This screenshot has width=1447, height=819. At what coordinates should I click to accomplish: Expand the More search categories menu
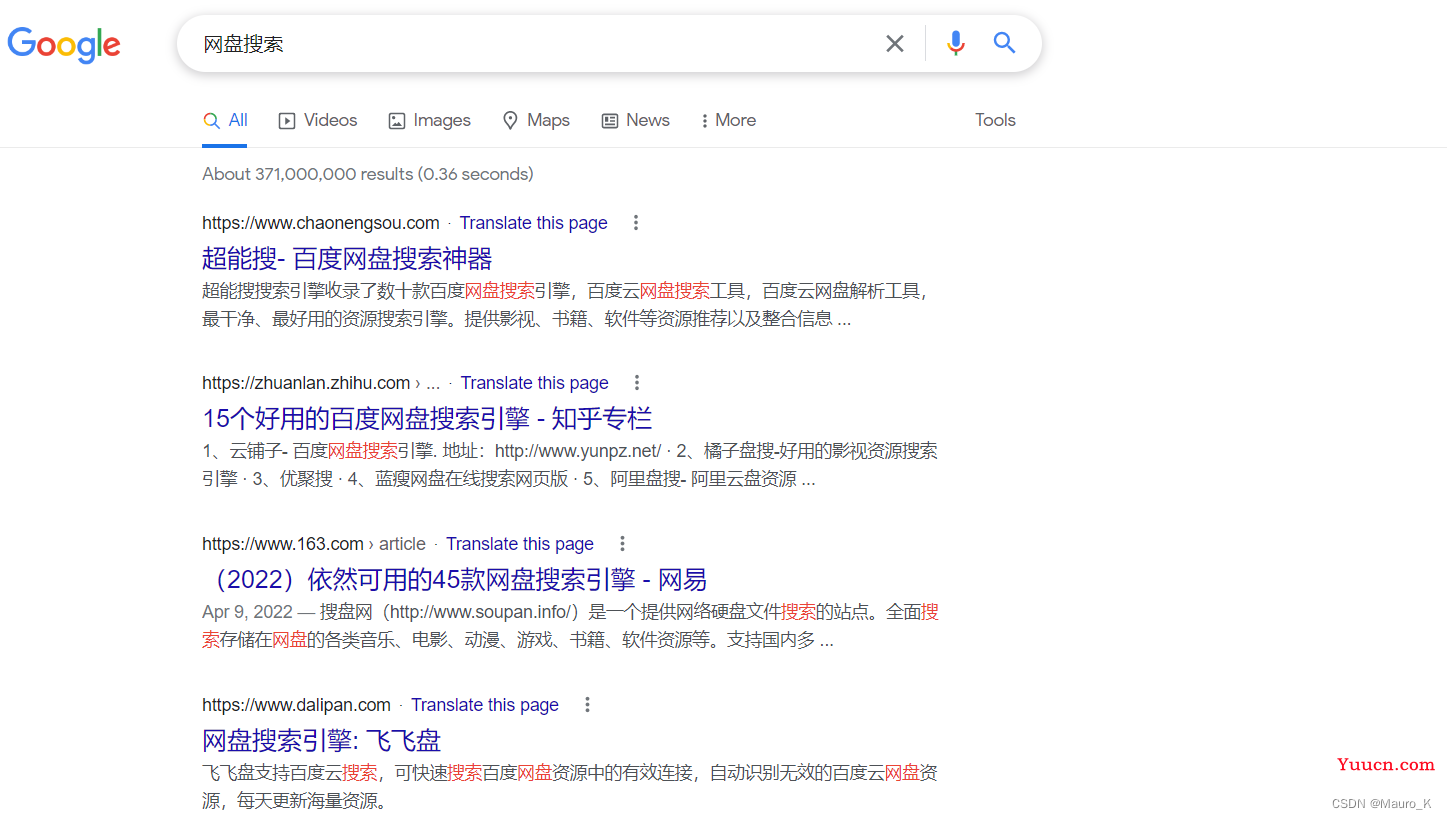pos(728,121)
